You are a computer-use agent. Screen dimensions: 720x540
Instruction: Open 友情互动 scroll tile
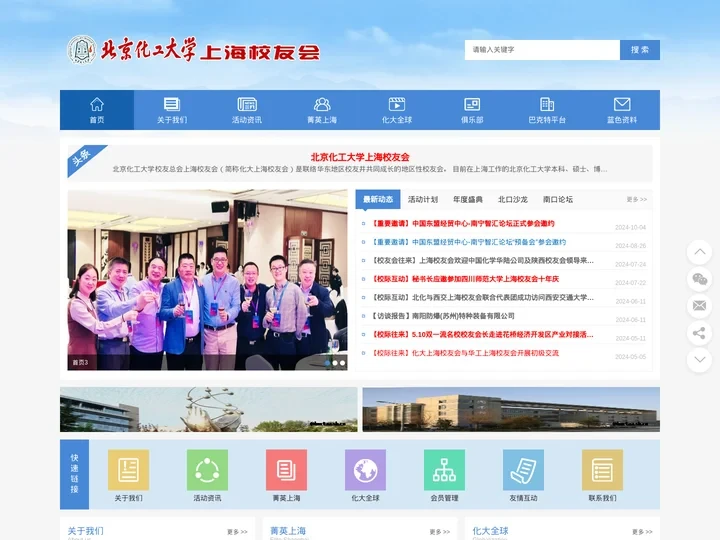(523, 470)
